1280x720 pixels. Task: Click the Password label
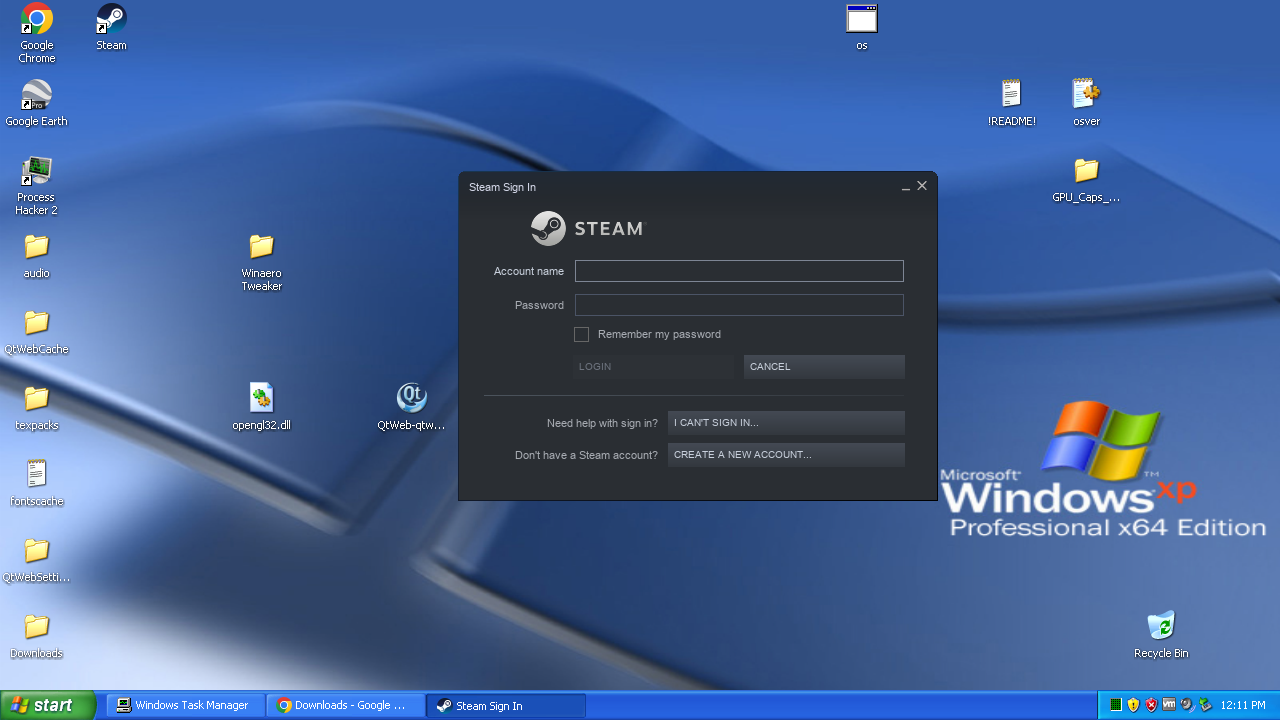point(539,305)
